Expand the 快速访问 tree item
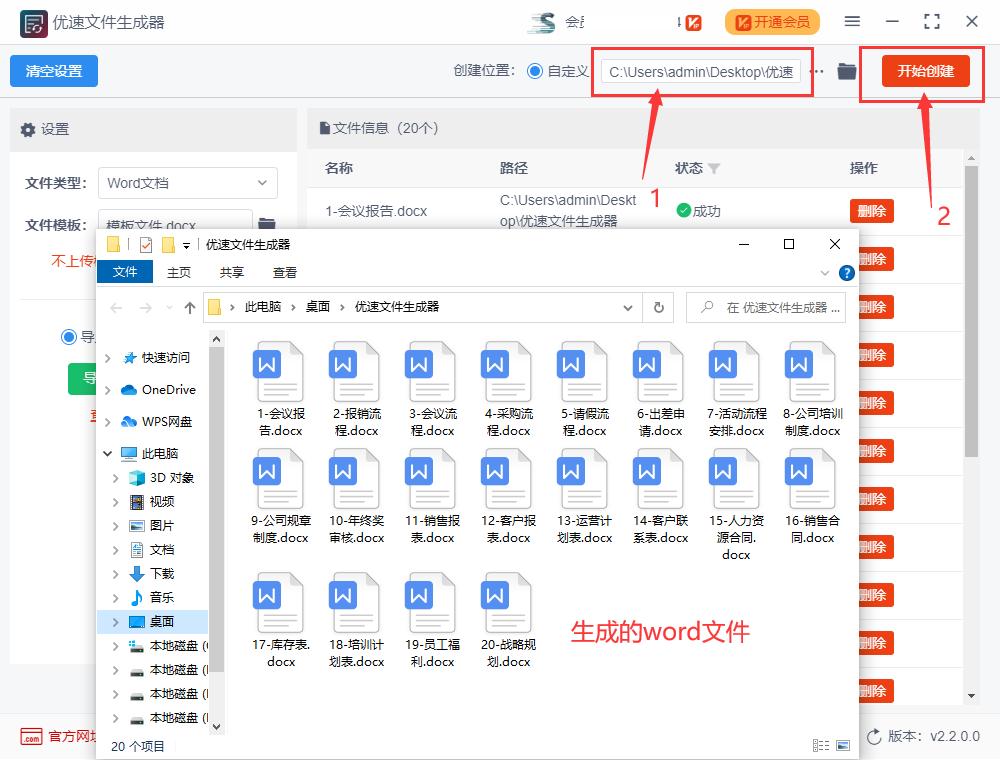This screenshot has height=760, width=1000. coord(106,359)
